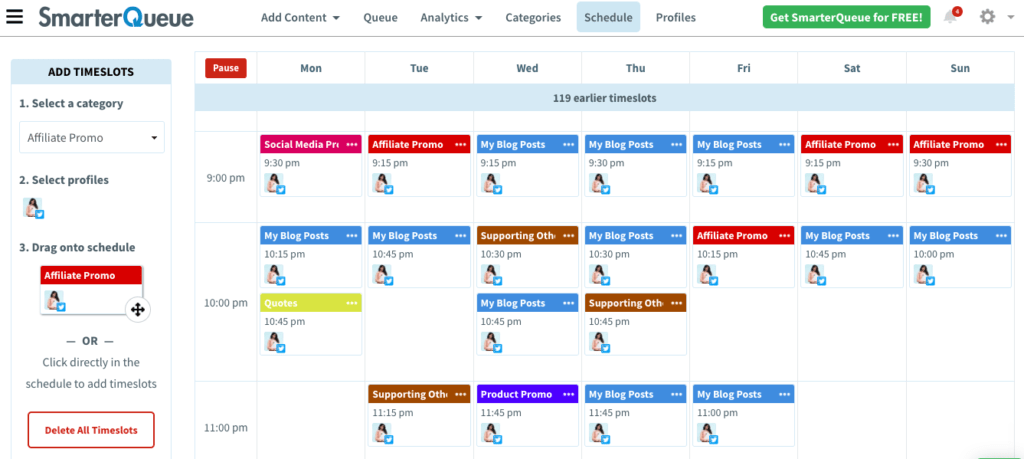
Task: Click the Sat column header
Action: [852, 68]
